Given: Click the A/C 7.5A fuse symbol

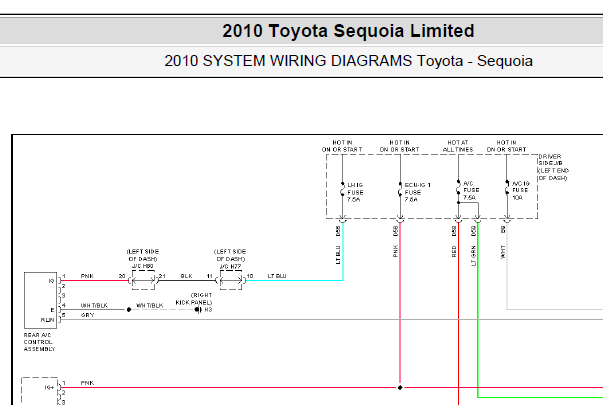Looking at the screenshot, I should (458, 187).
